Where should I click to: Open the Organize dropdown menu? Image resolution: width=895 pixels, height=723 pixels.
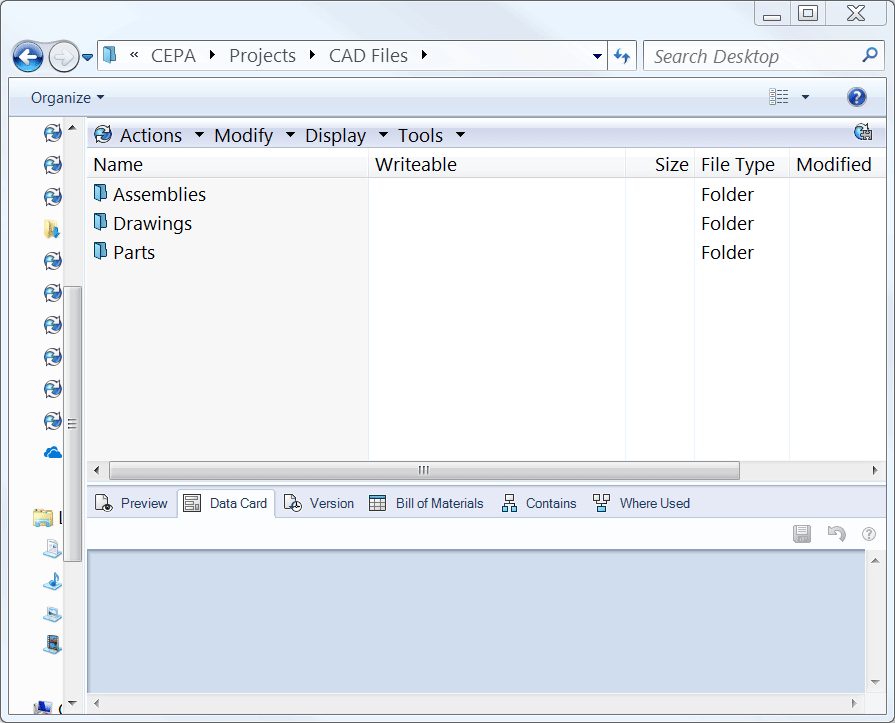(x=67, y=98)
